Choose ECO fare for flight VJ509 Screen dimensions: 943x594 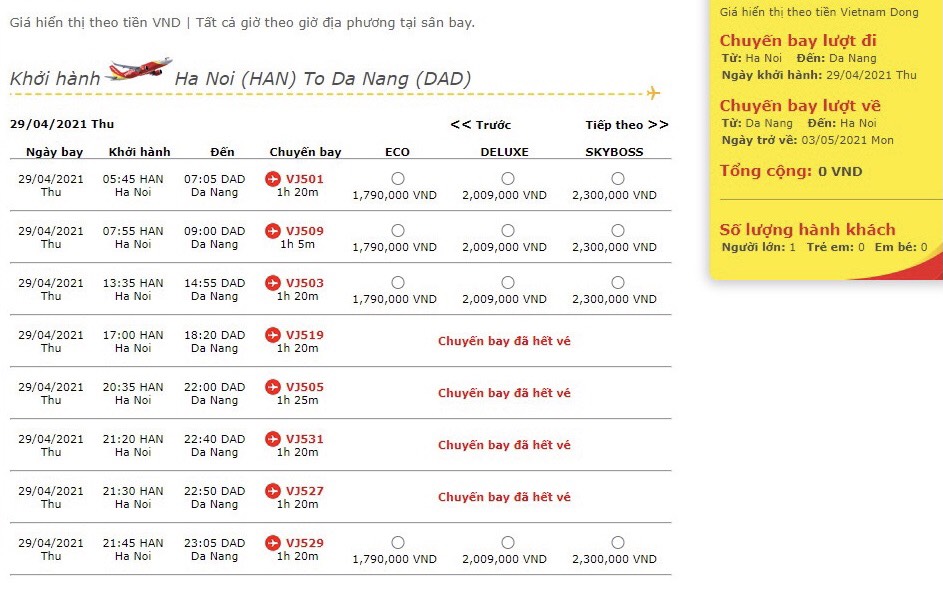(x=398, y=231)
